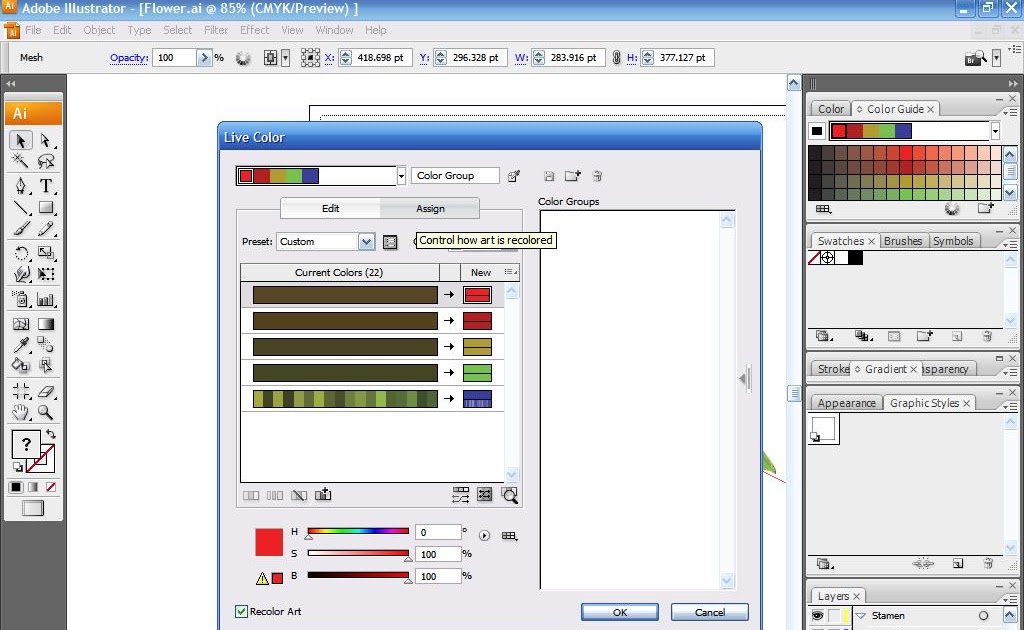Viewport: 1024px width, 630px height.
Task: Select the Gradient tool
Action: (x=45, y=324)
